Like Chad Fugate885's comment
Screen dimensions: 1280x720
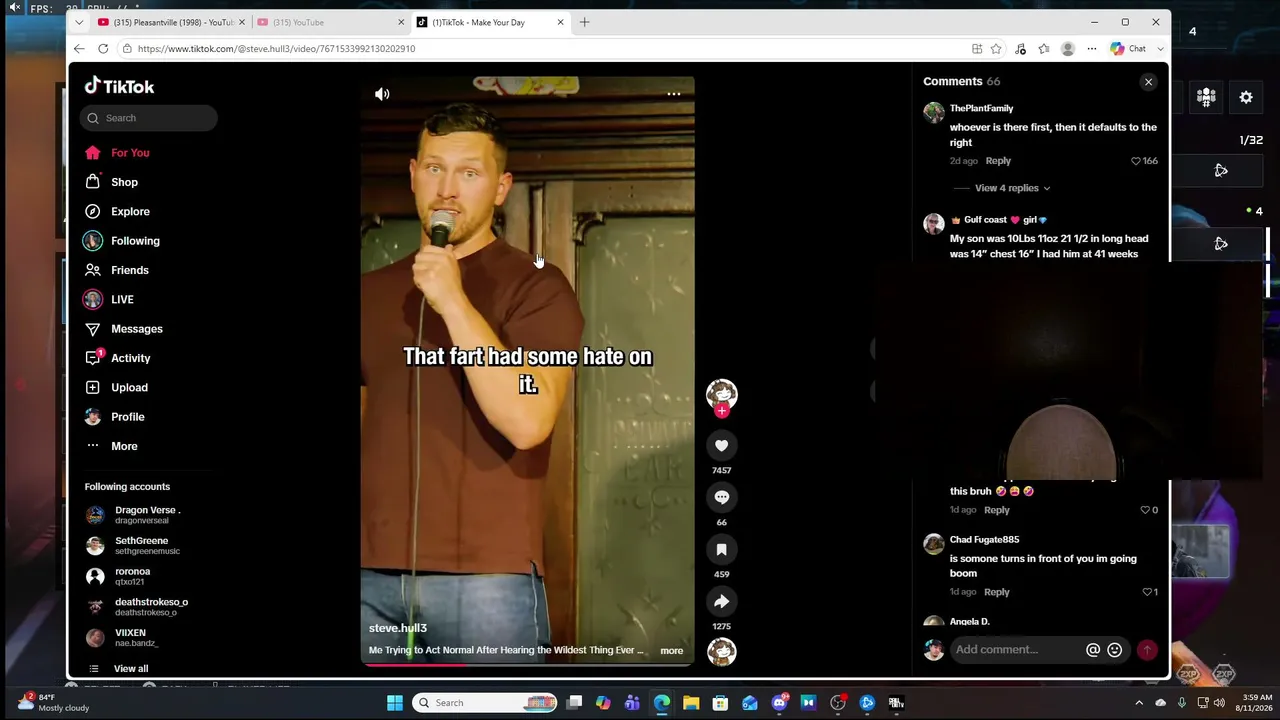pyautogui.click(x=1149, y=592)
